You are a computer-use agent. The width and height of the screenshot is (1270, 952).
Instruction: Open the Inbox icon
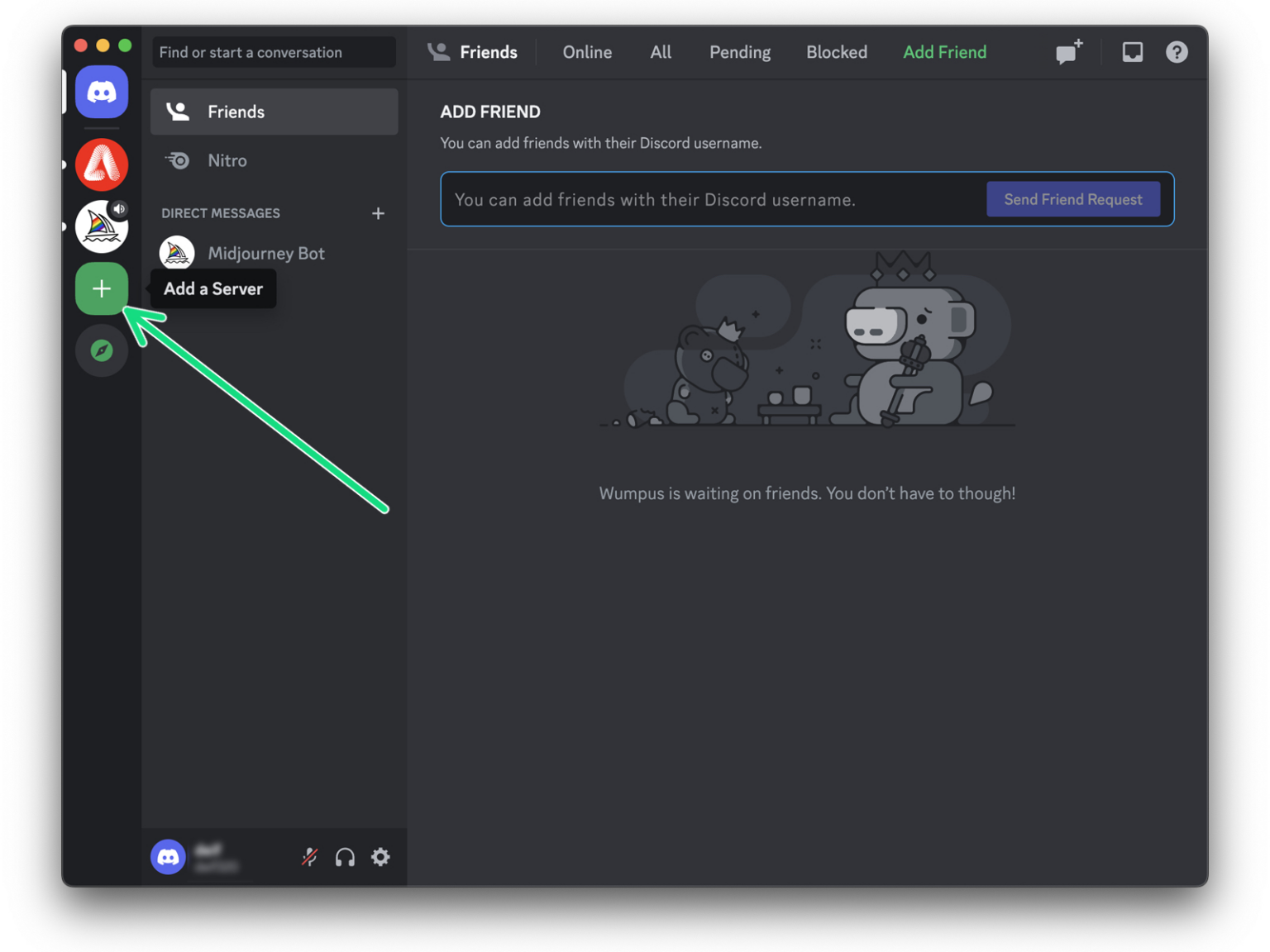coord(1132,52)
